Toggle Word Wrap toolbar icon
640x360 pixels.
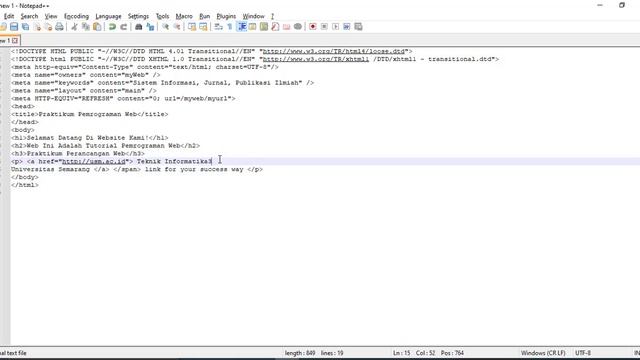[x=218, y=27]
